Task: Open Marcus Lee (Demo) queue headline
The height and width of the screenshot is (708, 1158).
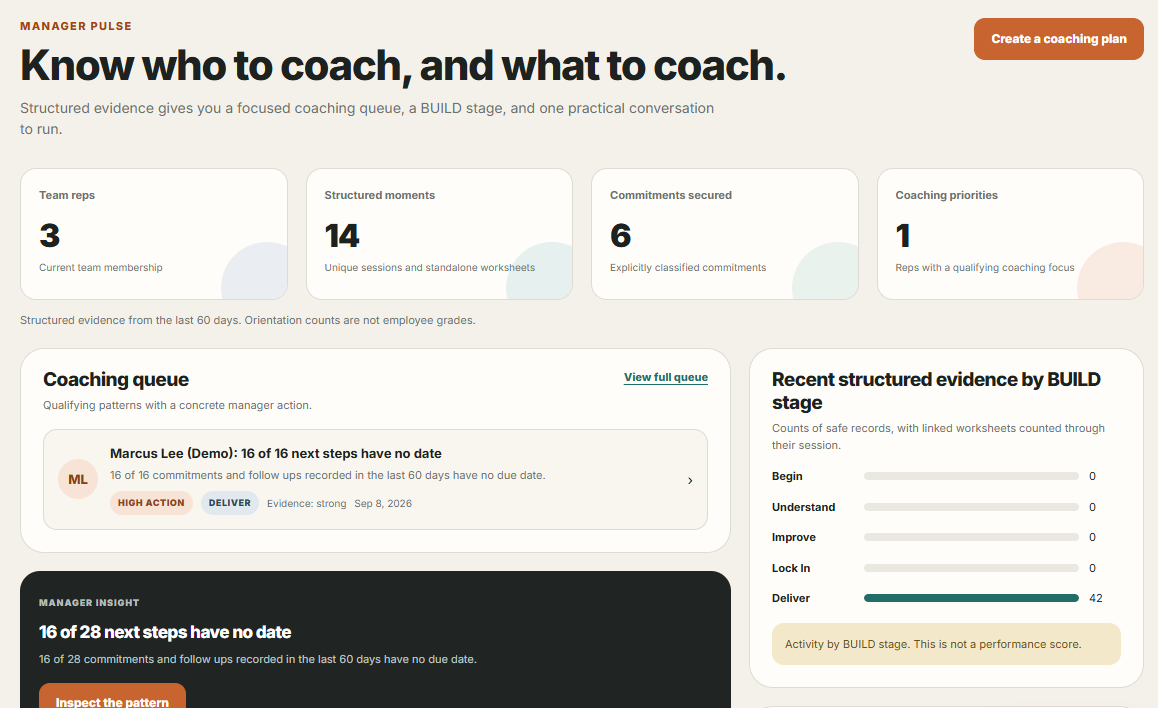Action: click(x=275, y=453)
